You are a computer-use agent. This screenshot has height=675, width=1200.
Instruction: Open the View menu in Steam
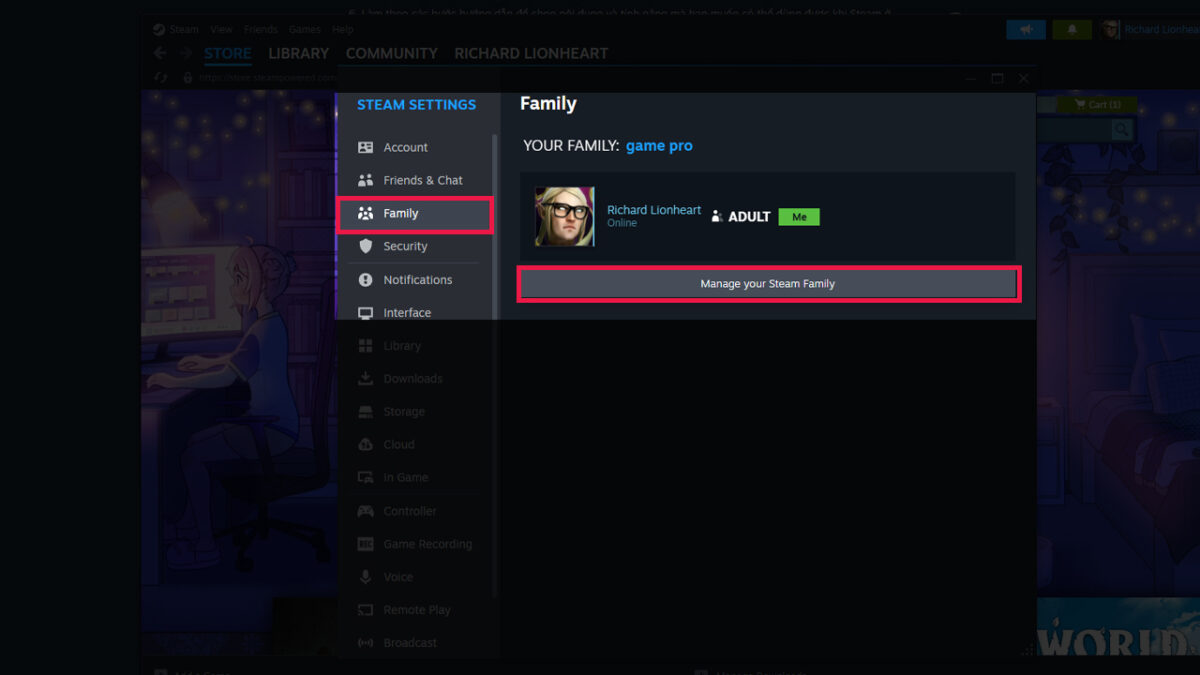pyautogui.click(x=221, y=30)
